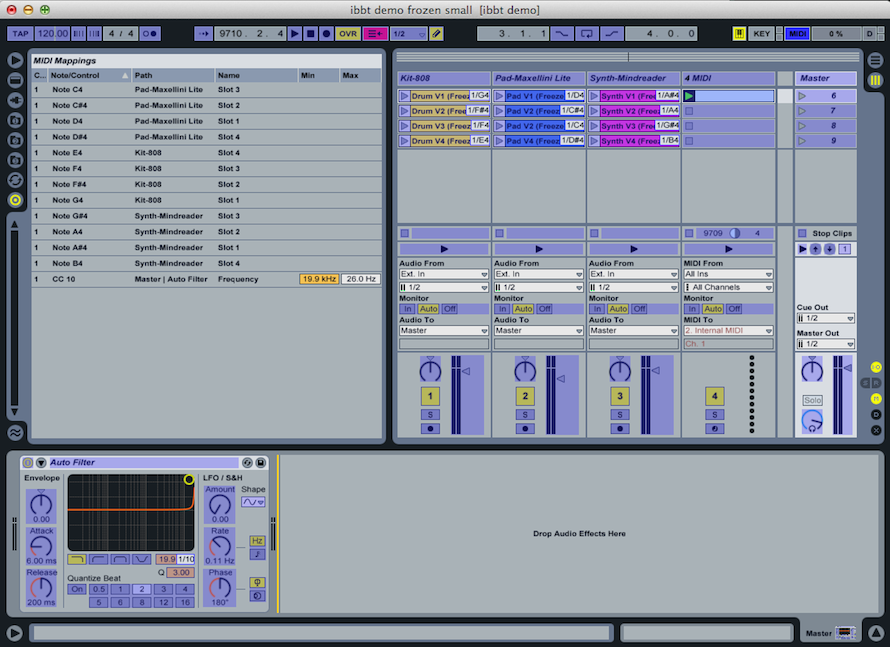Viewport: 890px width, 647px height.
Task: Click the TAP tempo button
Action: click(20, 33)
